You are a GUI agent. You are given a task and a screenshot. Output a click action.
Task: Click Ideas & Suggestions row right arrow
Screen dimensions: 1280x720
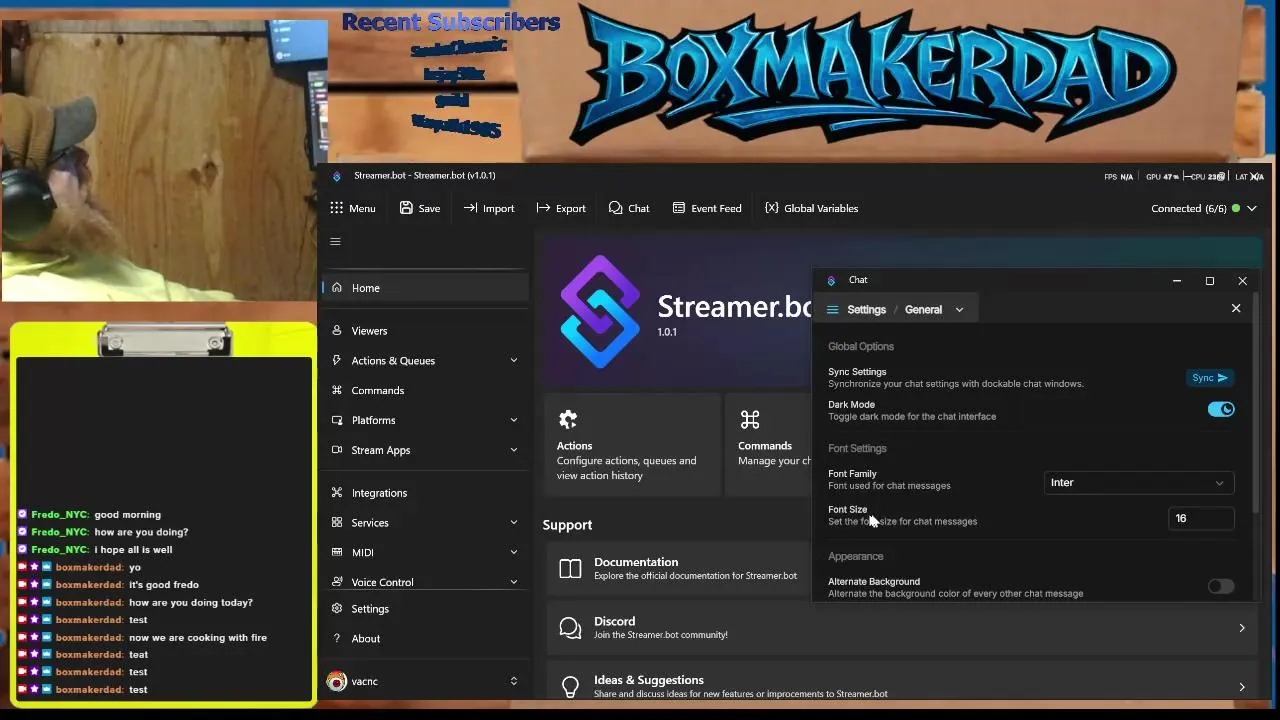[1242, 687]
